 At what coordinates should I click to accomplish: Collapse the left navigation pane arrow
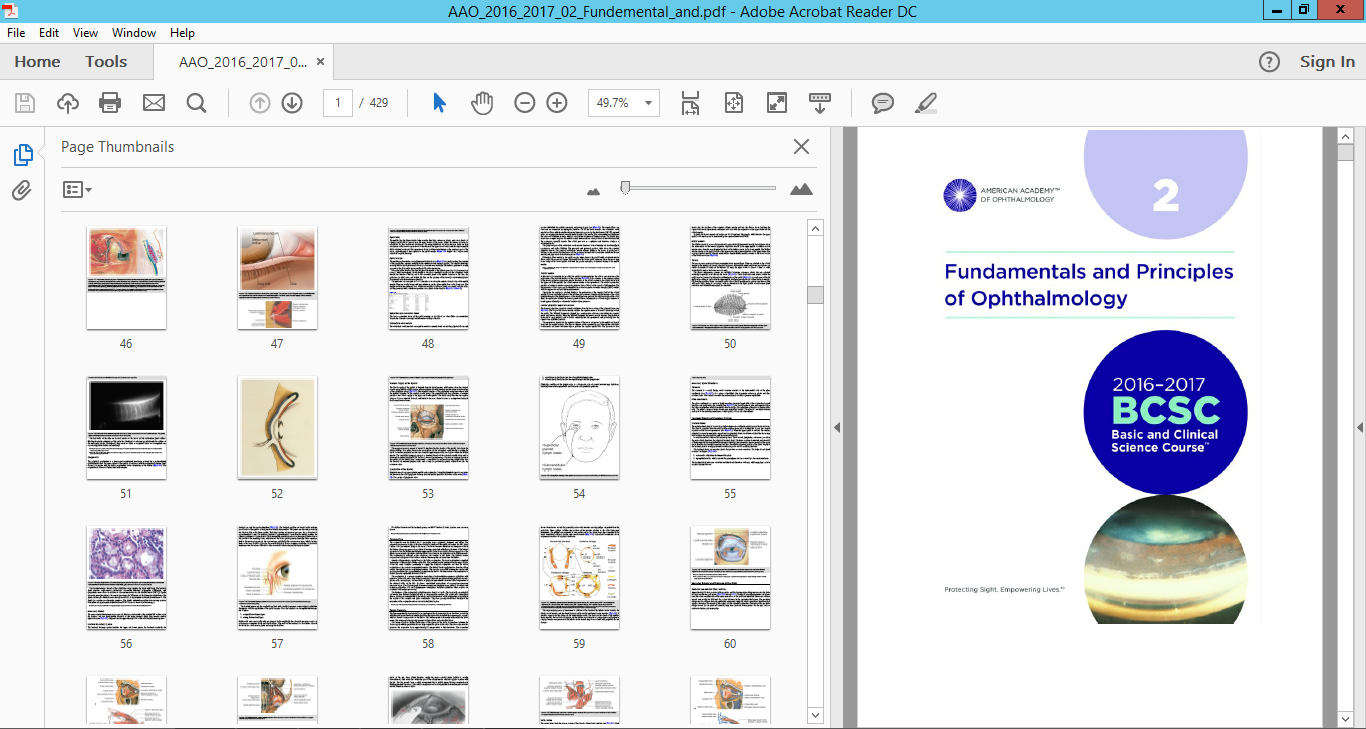click(x=837, y=428)
